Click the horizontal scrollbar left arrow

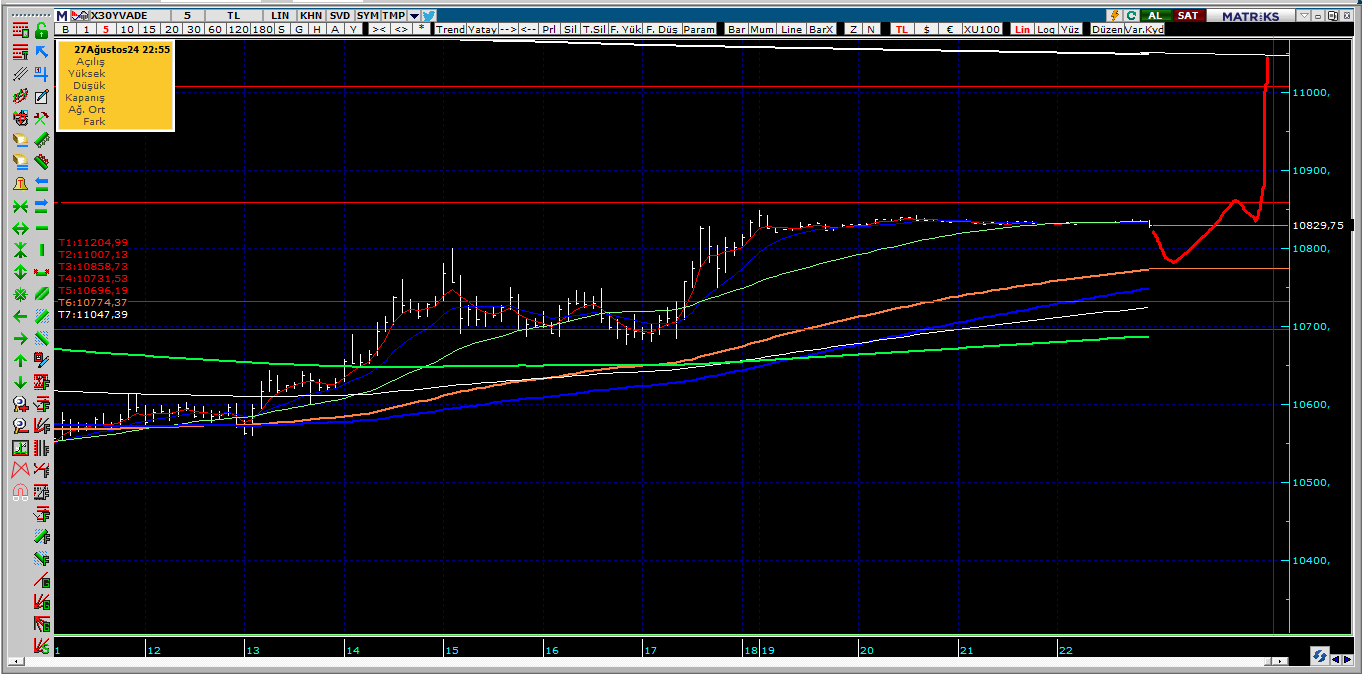[x=16, y=661]
